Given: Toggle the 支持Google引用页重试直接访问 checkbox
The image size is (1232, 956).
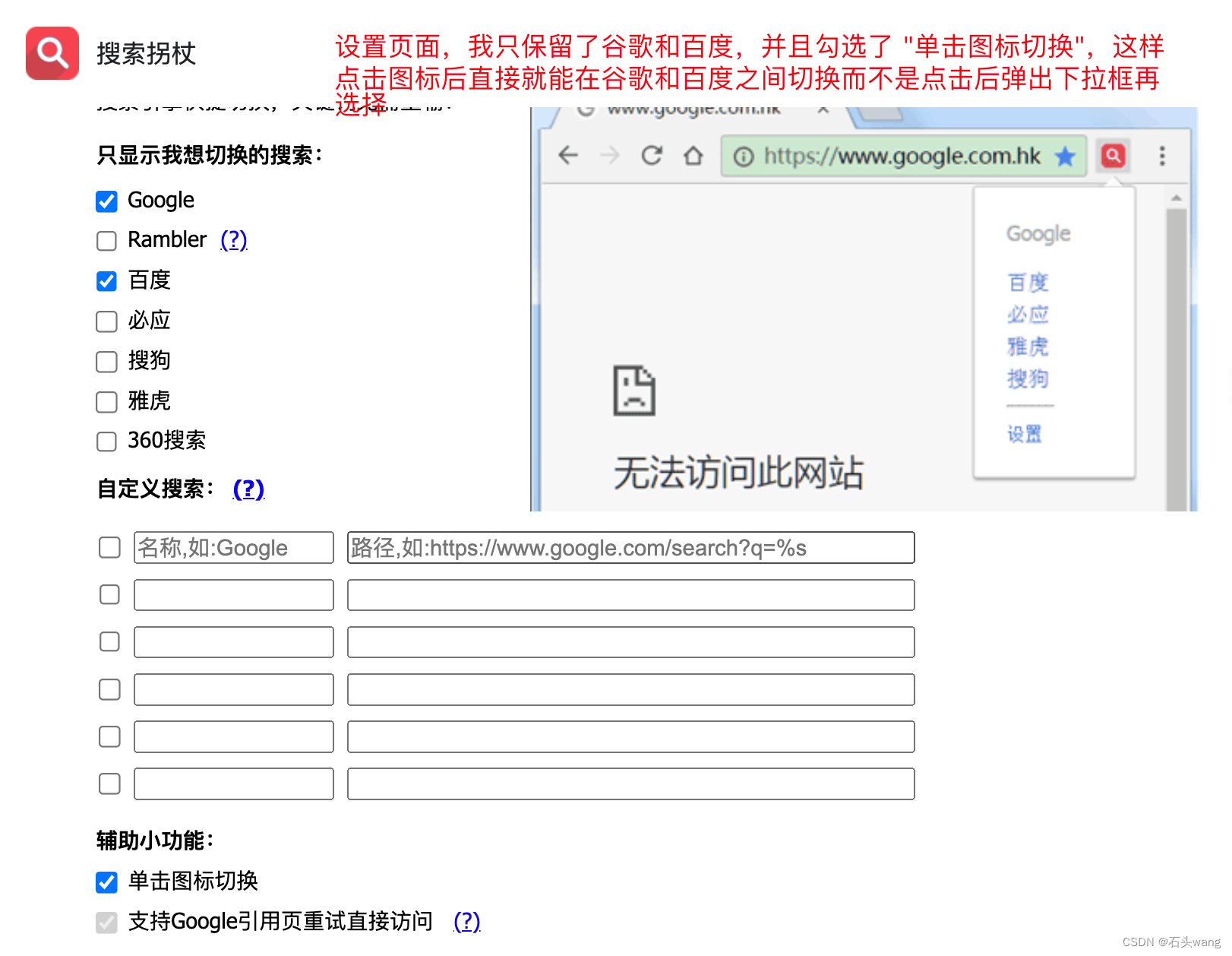Looking at the screenshot, I should [x=107, y=923].
